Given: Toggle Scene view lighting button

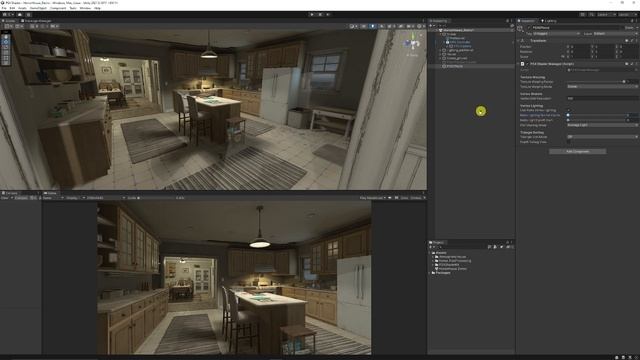Looking at the screenshot, I should tap(373, 26).
